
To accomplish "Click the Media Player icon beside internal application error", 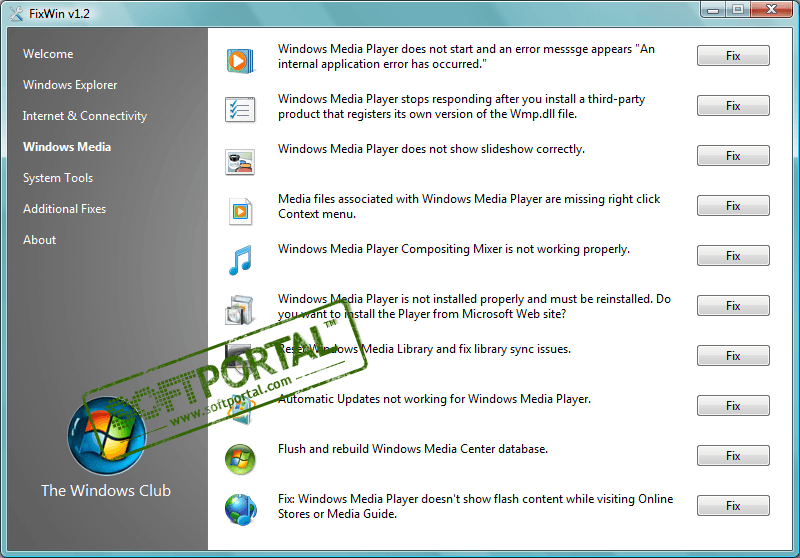I will coord(240,61).
